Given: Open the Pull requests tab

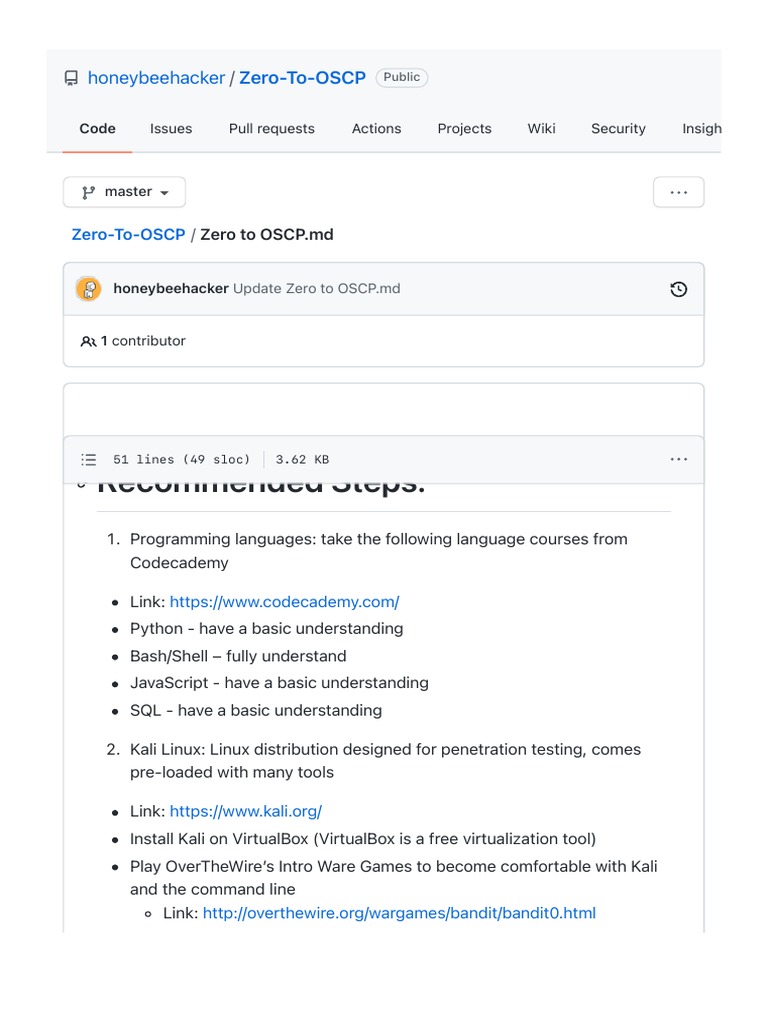Looking at the screenshot, I should [271, 129].
